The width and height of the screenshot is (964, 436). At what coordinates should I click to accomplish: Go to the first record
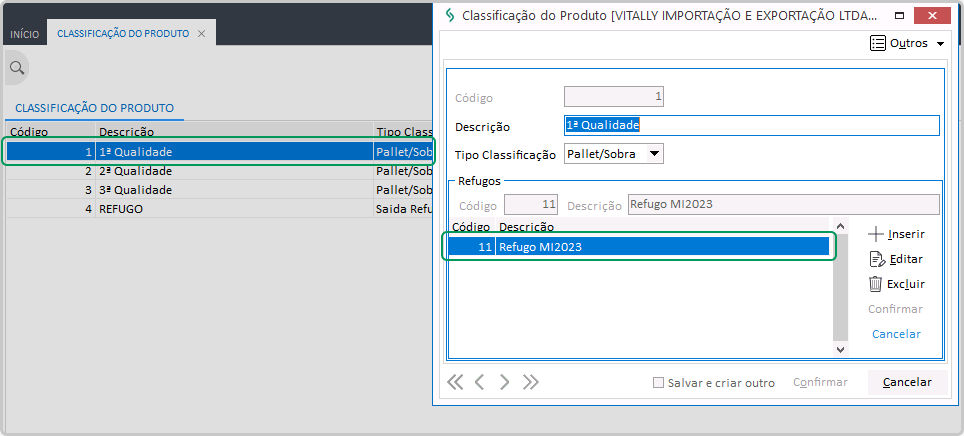(456, 382)
